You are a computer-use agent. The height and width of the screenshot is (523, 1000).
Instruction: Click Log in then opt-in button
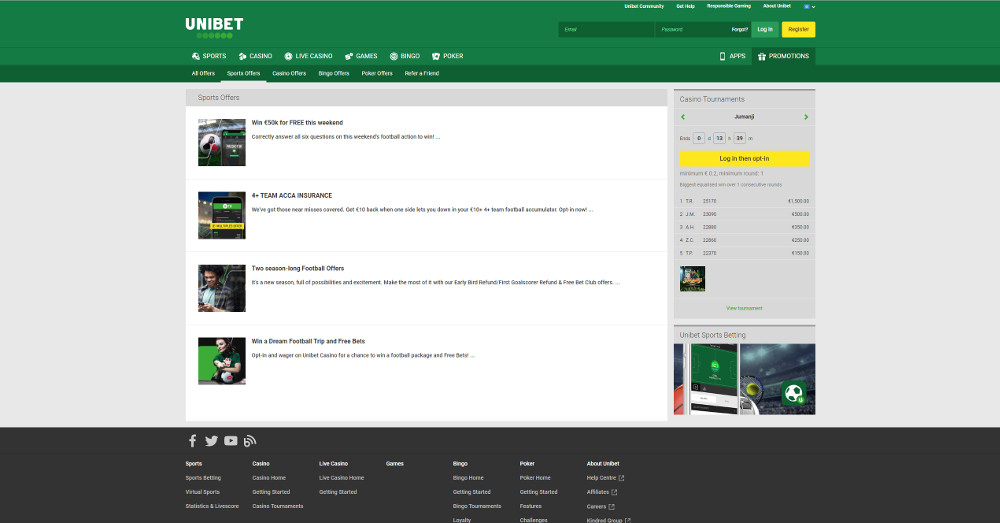pos(744,159)
